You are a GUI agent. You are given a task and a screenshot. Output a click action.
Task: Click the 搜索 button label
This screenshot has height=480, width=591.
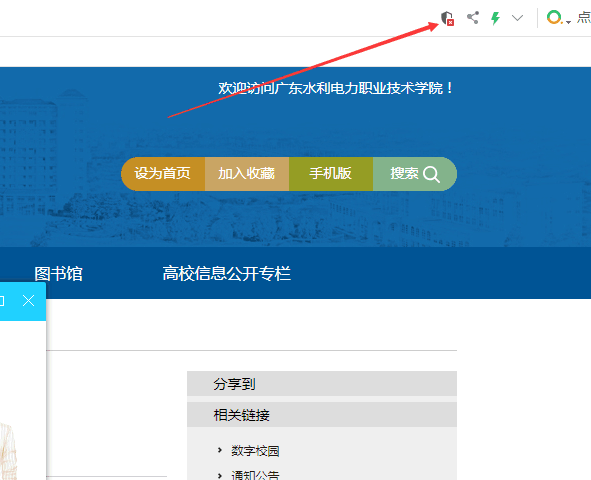click(404, 174)
